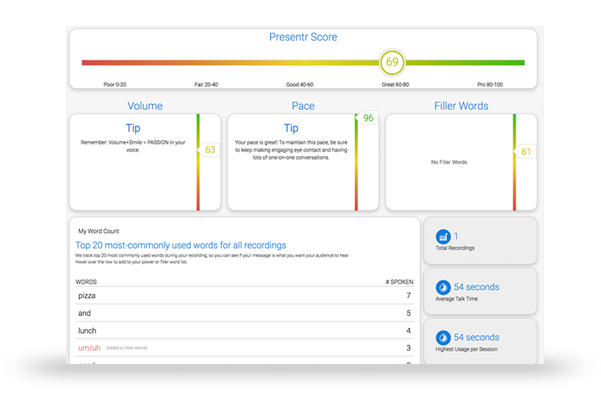Open the Pace section heading
Image resolution: width=601 pixels, height=404 pixels.
click(x=302, y=105)
